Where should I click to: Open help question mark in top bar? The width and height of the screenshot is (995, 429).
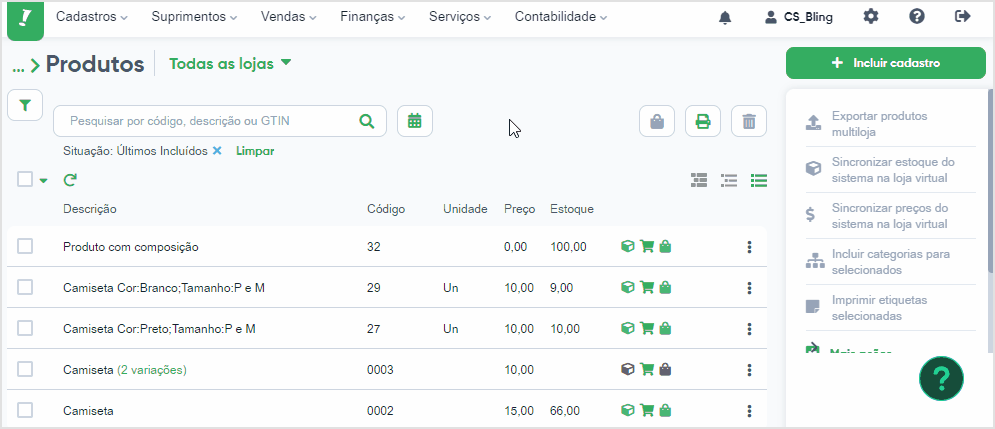917,17
